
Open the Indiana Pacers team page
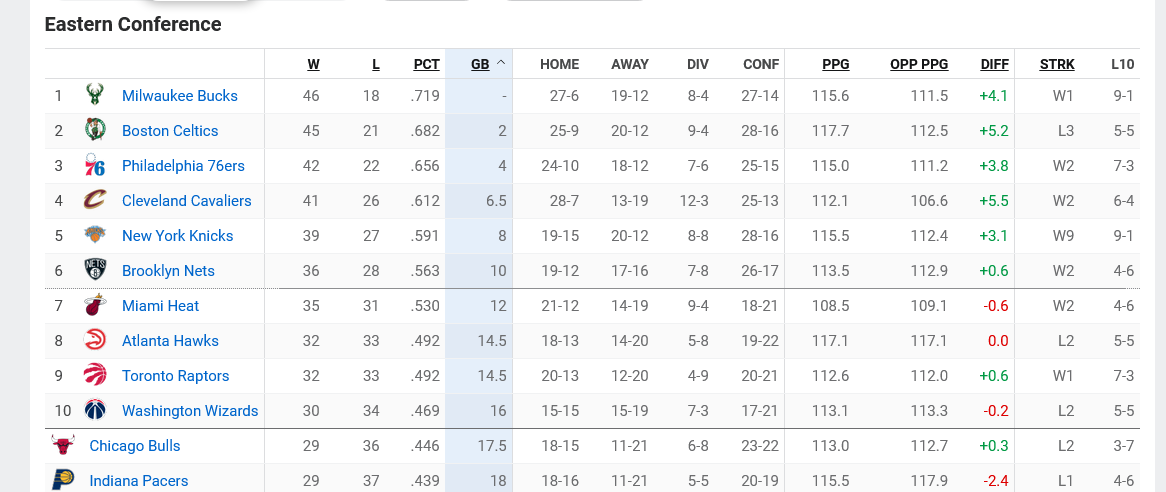(x=139, y=481)
